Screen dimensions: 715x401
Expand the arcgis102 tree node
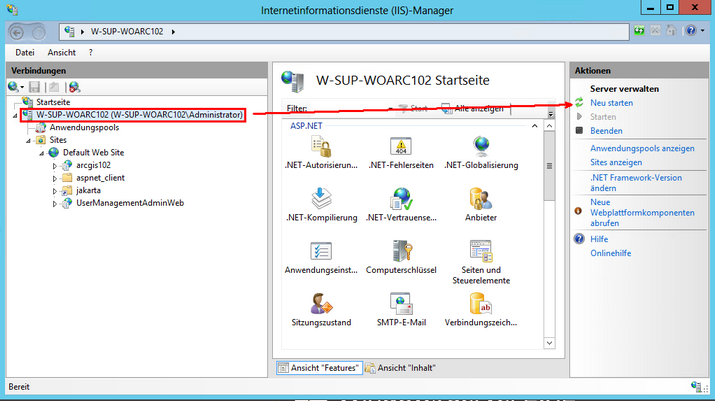(x=55, y=166)
